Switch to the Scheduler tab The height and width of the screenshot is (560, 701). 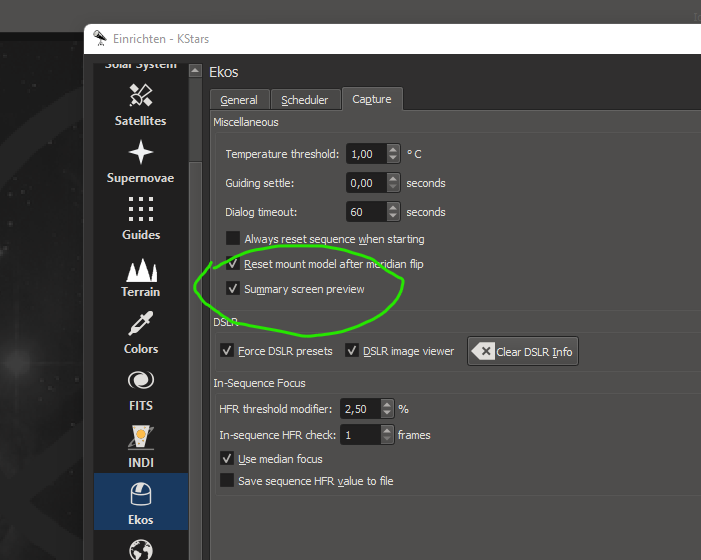[x=304, y=100]
